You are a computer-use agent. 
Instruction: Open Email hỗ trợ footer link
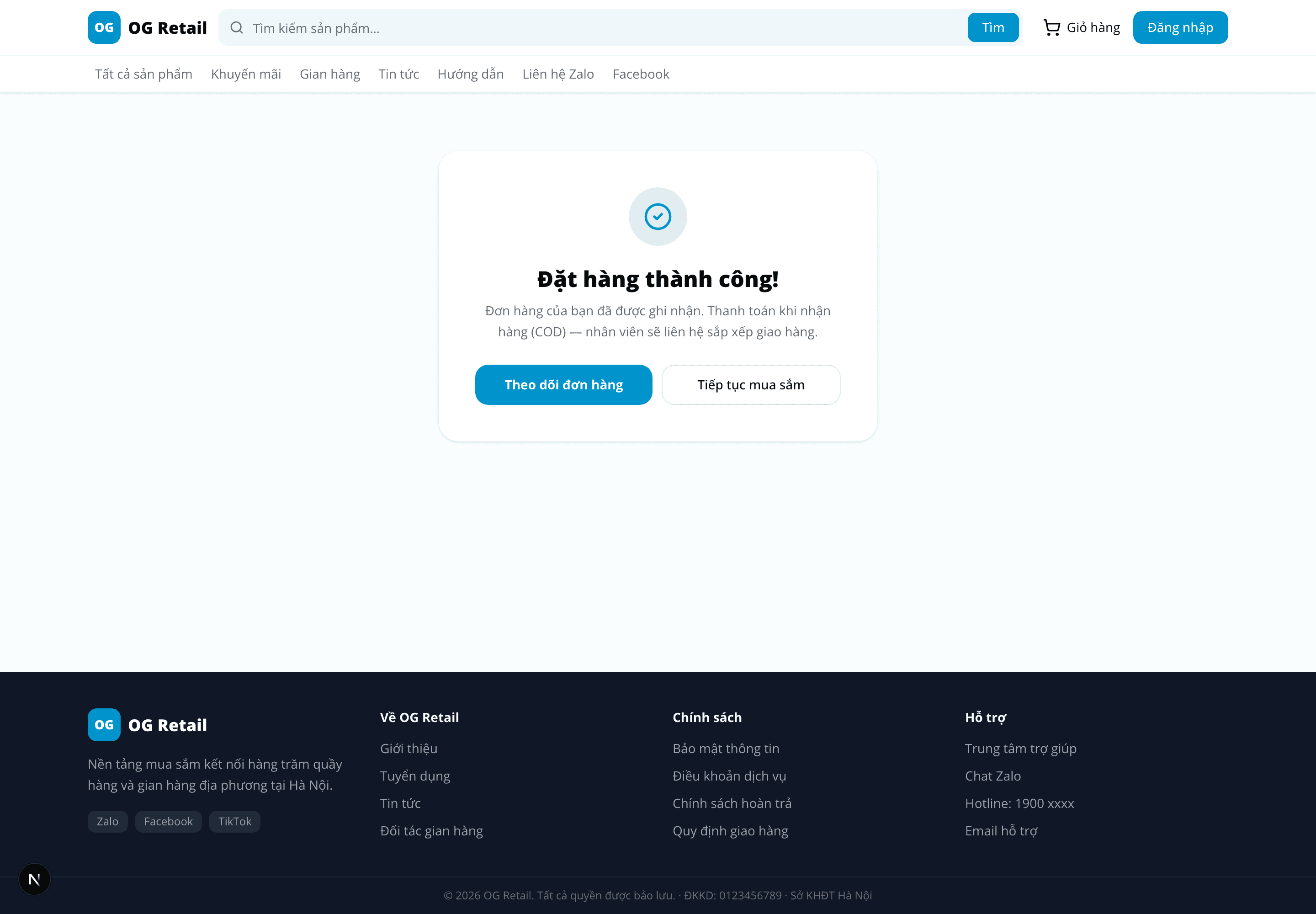coord(1001,831)
